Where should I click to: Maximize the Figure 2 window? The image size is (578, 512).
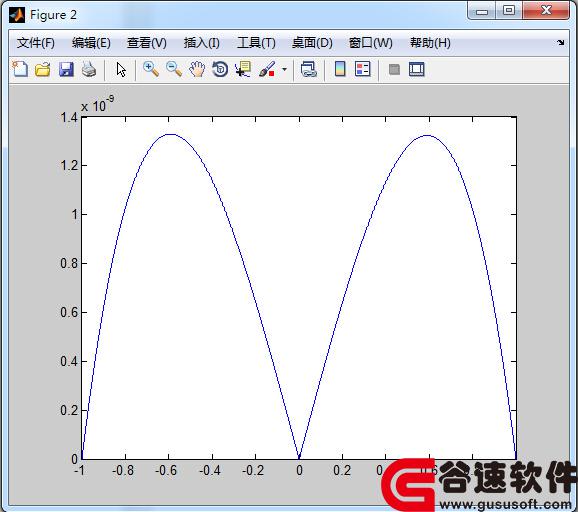tap(509, 10)
